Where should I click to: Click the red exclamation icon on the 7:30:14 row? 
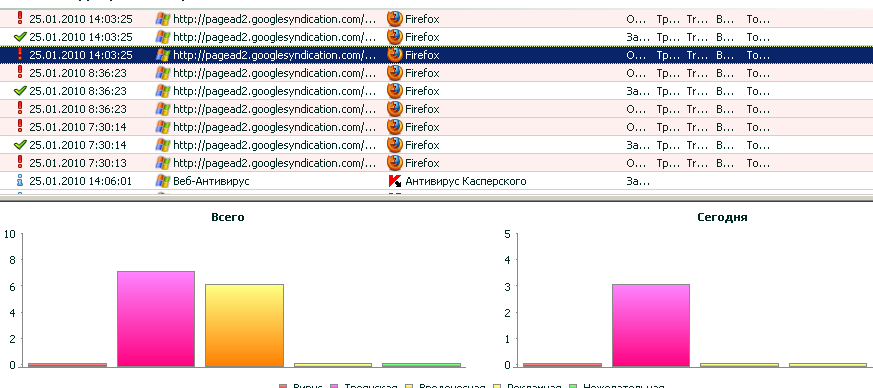(x=21, y=126)
